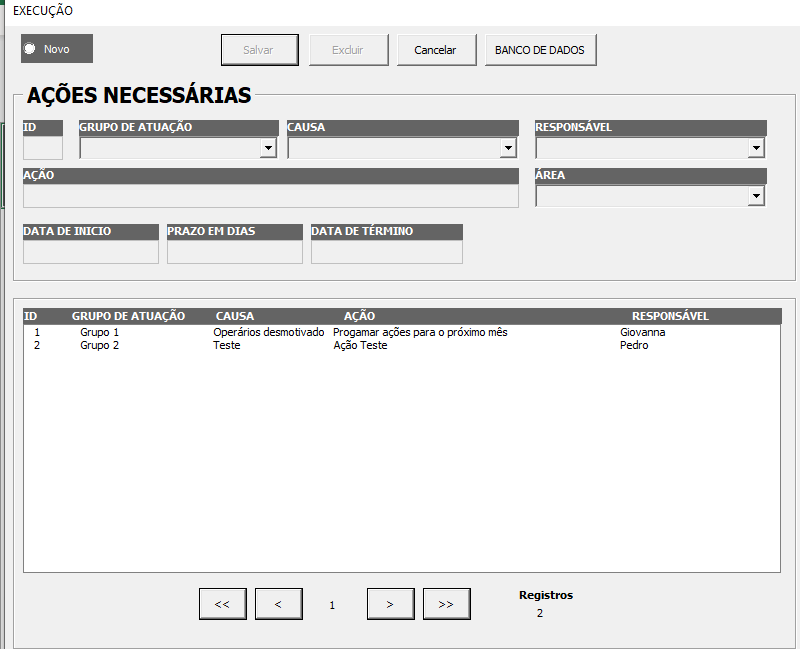Click the Salvar button
The width and height of the screenshot is (800, 649).
pyautogui.click(x=260, y=50)
